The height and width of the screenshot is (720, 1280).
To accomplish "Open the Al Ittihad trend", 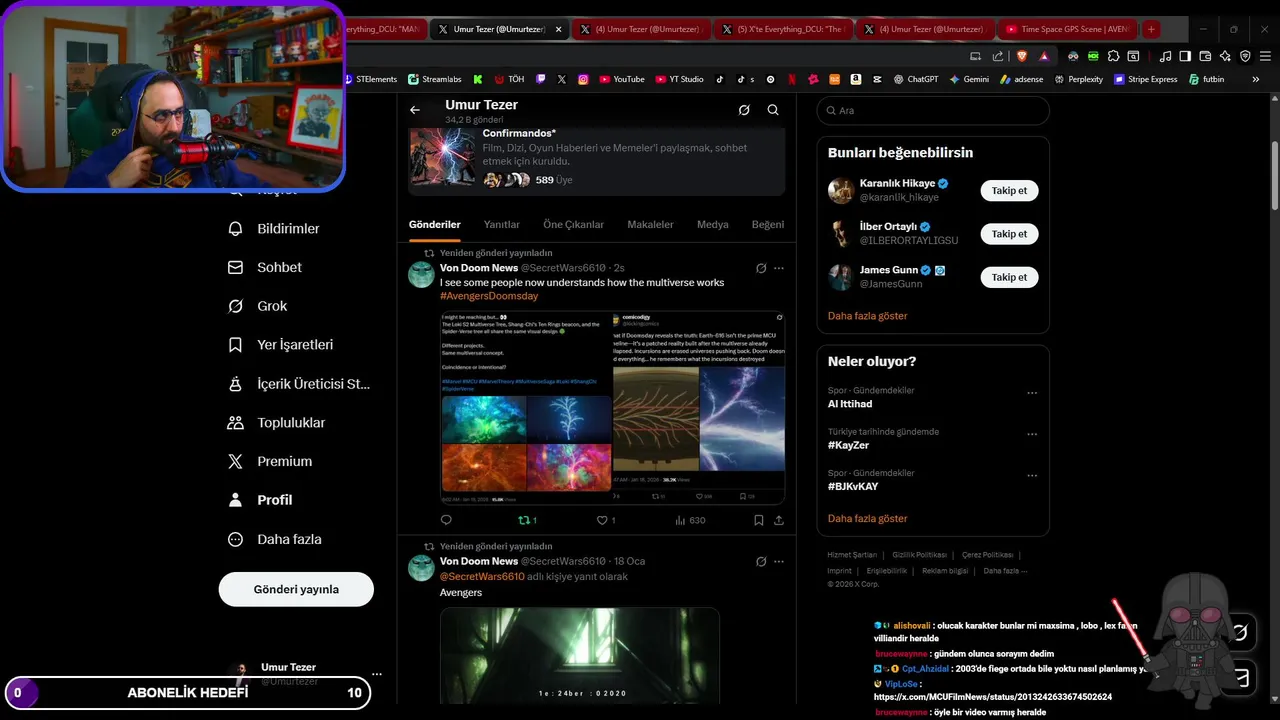I will [850, 404].
